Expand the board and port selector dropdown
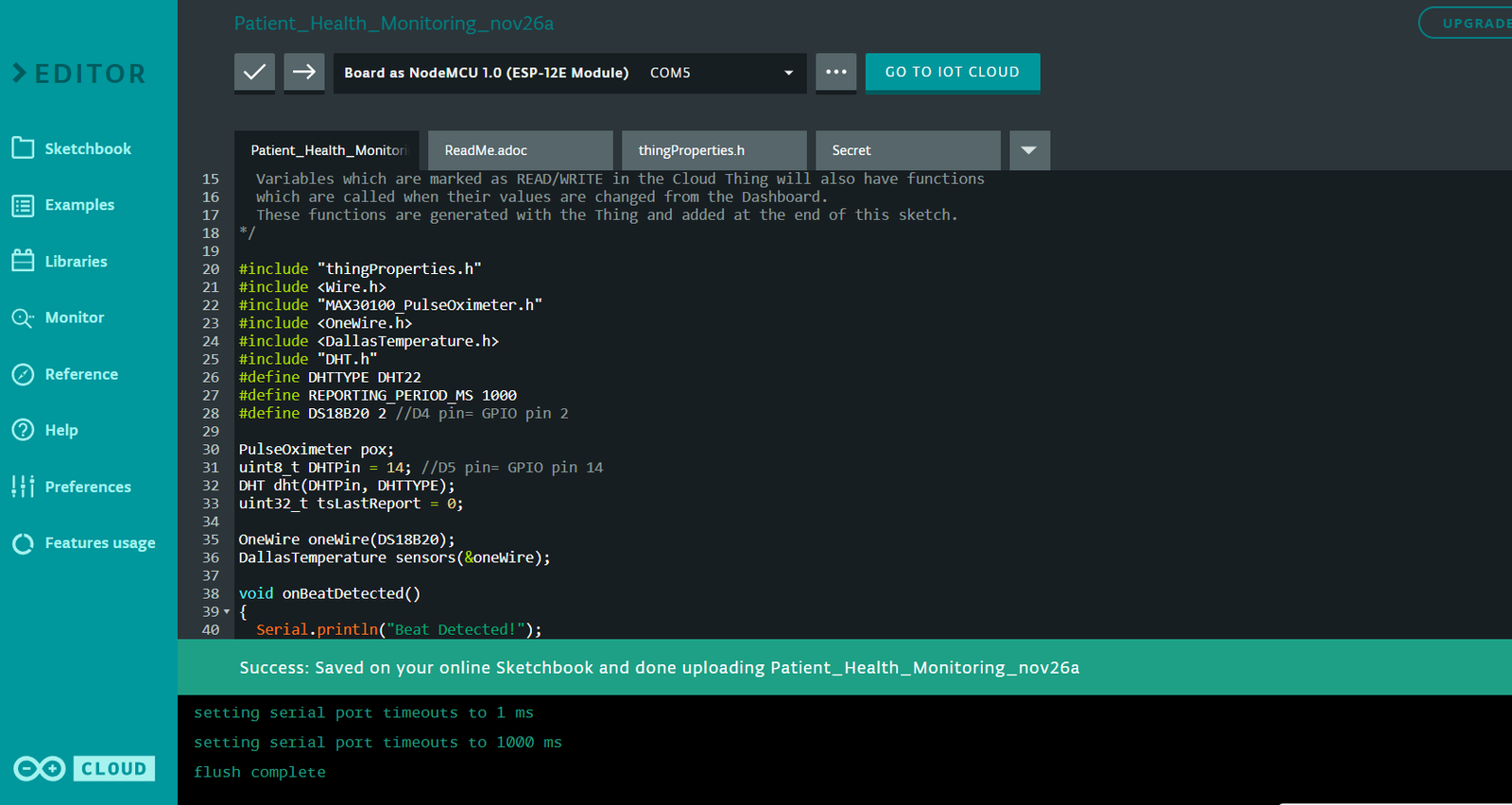 click(x=788, y=73)
